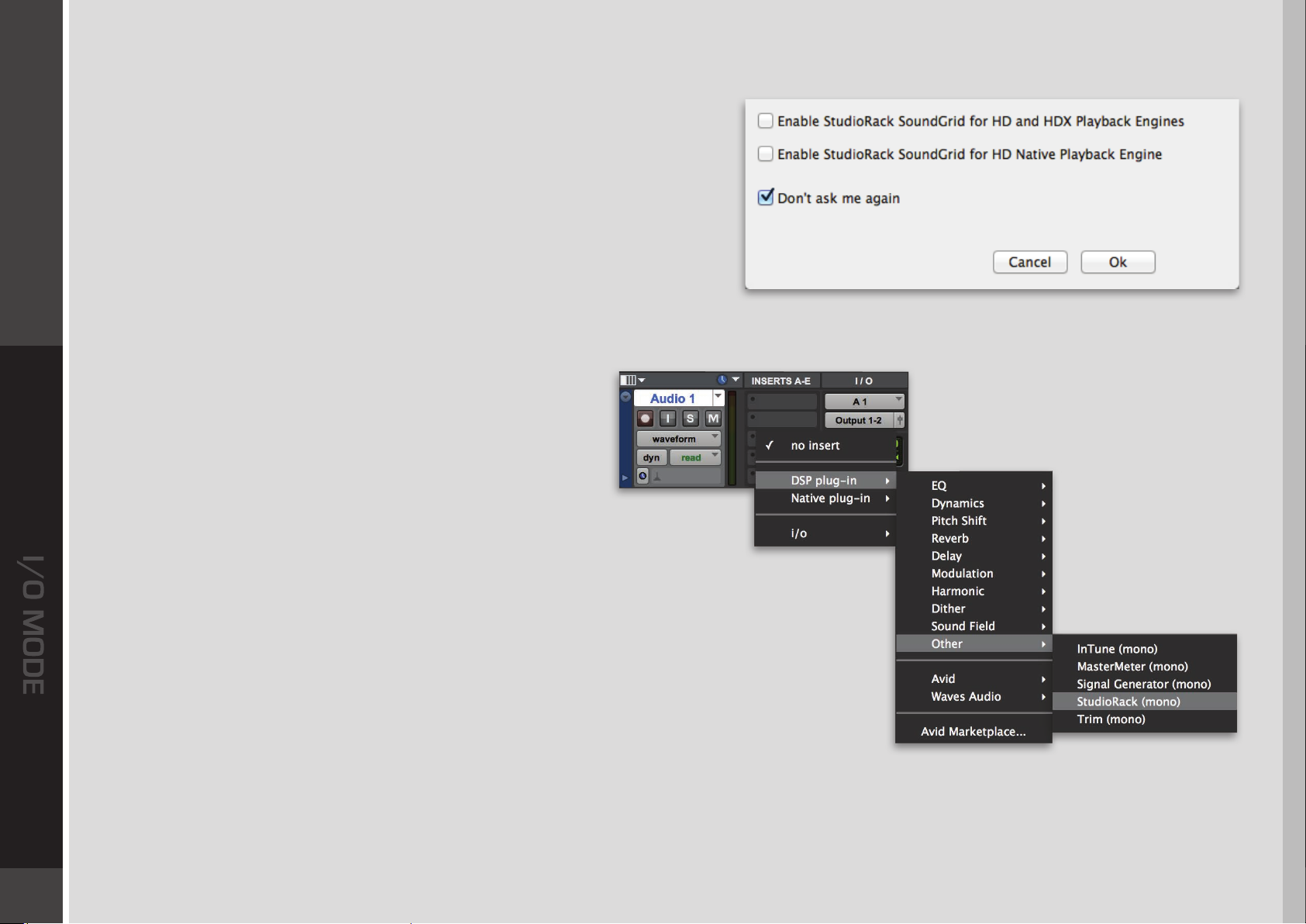Click the Ok button in the dialog
Screen dimensions: 1306x924
point(1118,262)
